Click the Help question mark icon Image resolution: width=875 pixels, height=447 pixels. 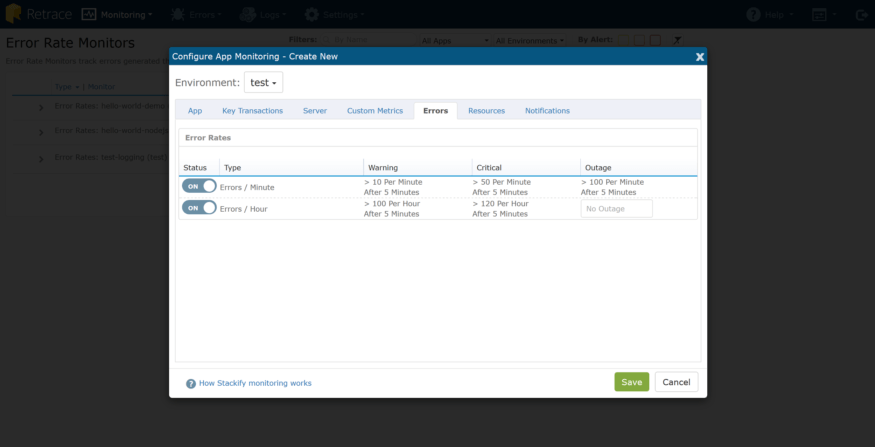click(x=753, y=15)
